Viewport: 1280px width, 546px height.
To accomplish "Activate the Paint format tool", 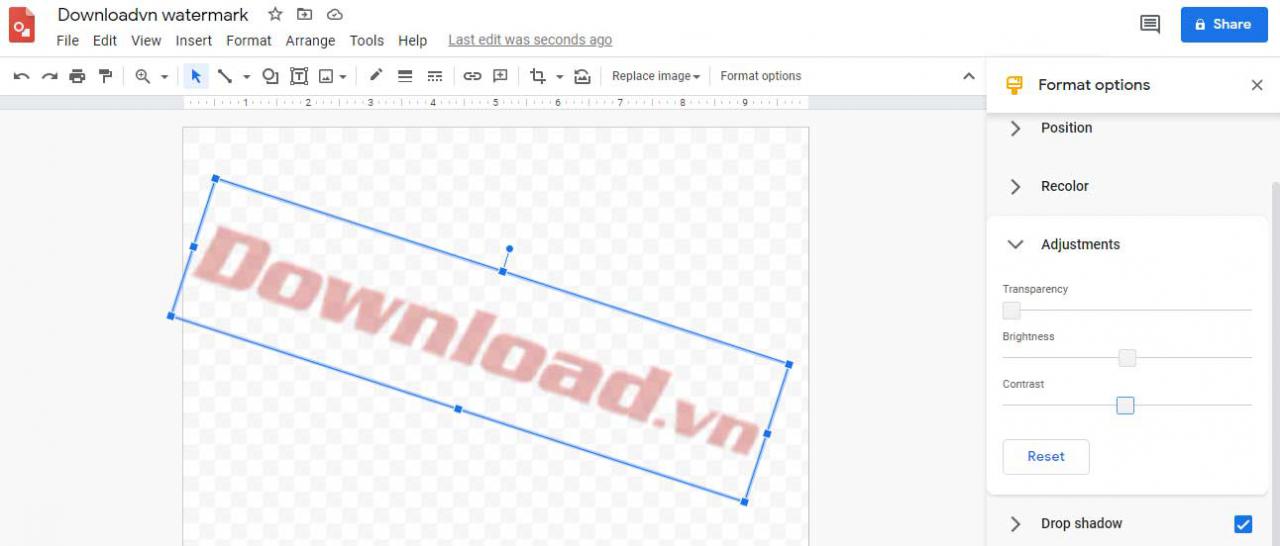I will (x=105, y=76).
